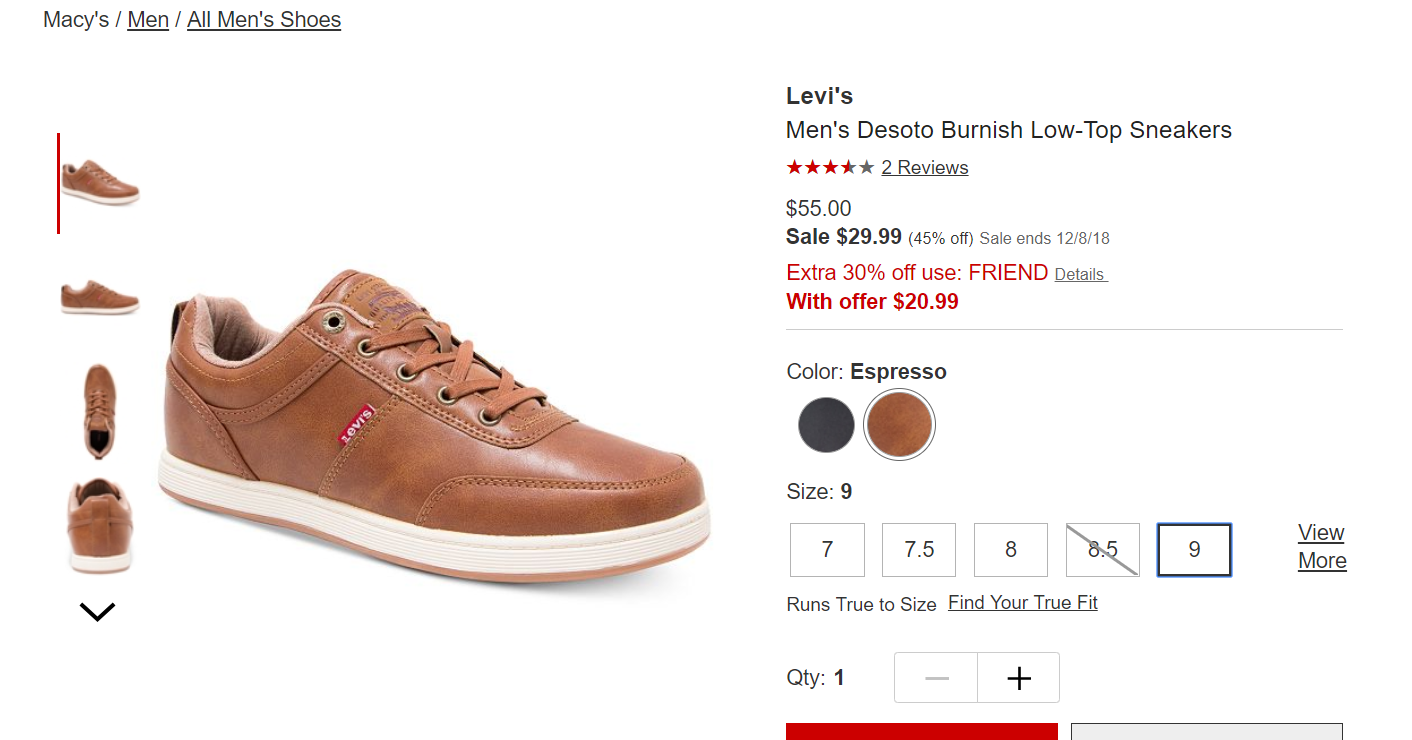Click the minus icon to decrease quantity
Image resolution: width=1412 pixels, height=740 pixels.
tap(936, 678)
